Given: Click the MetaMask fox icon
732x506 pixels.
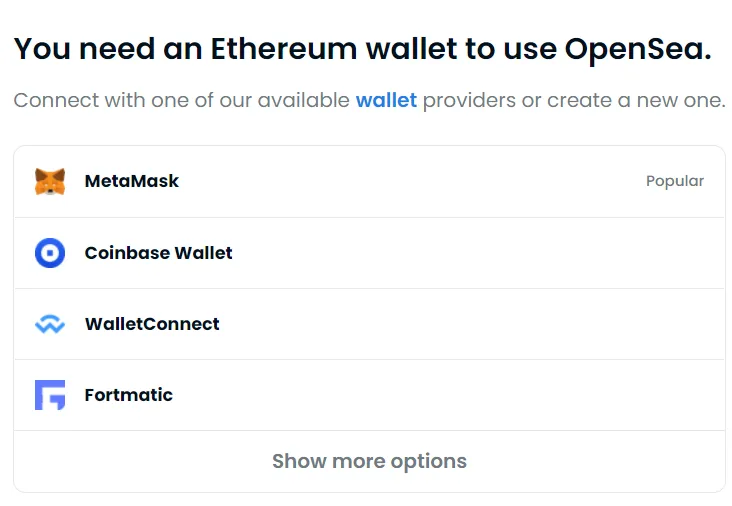Looking at the screenshot, I should click(50, 182).
